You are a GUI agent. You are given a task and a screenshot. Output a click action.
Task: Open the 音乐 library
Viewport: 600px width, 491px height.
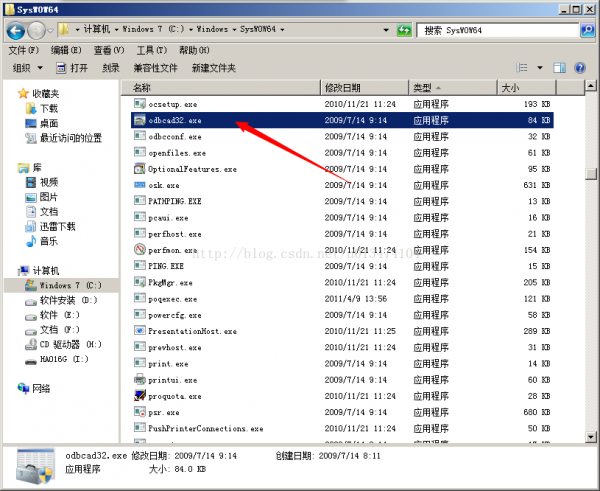click(49, 241)
